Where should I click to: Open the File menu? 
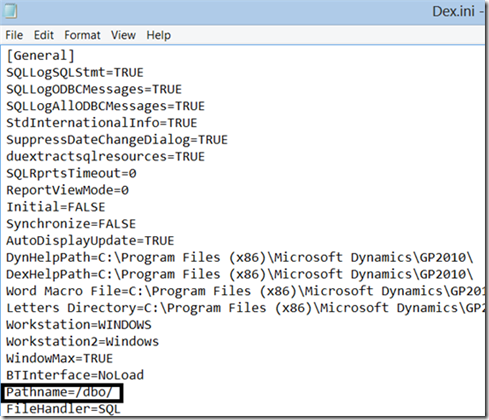(14, 35)
